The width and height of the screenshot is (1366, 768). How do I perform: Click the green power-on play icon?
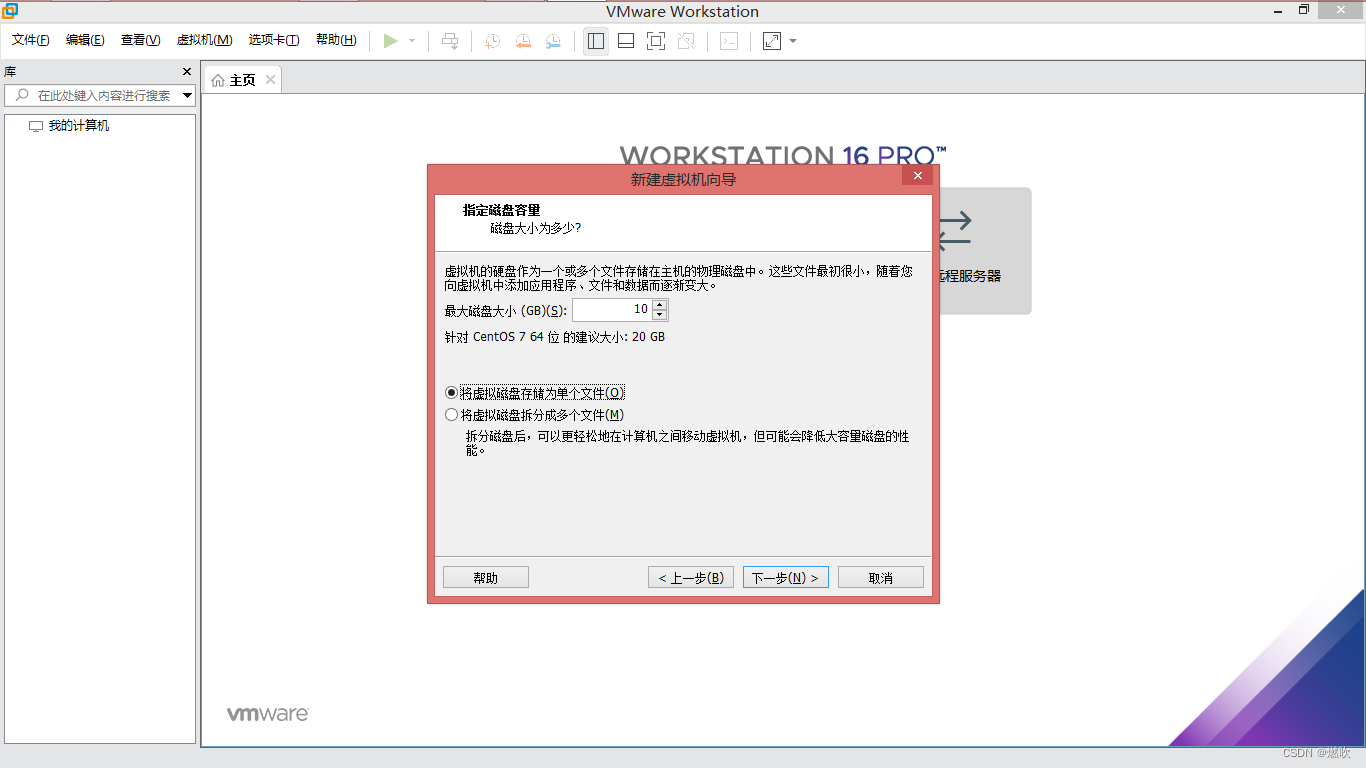[390, 41]
